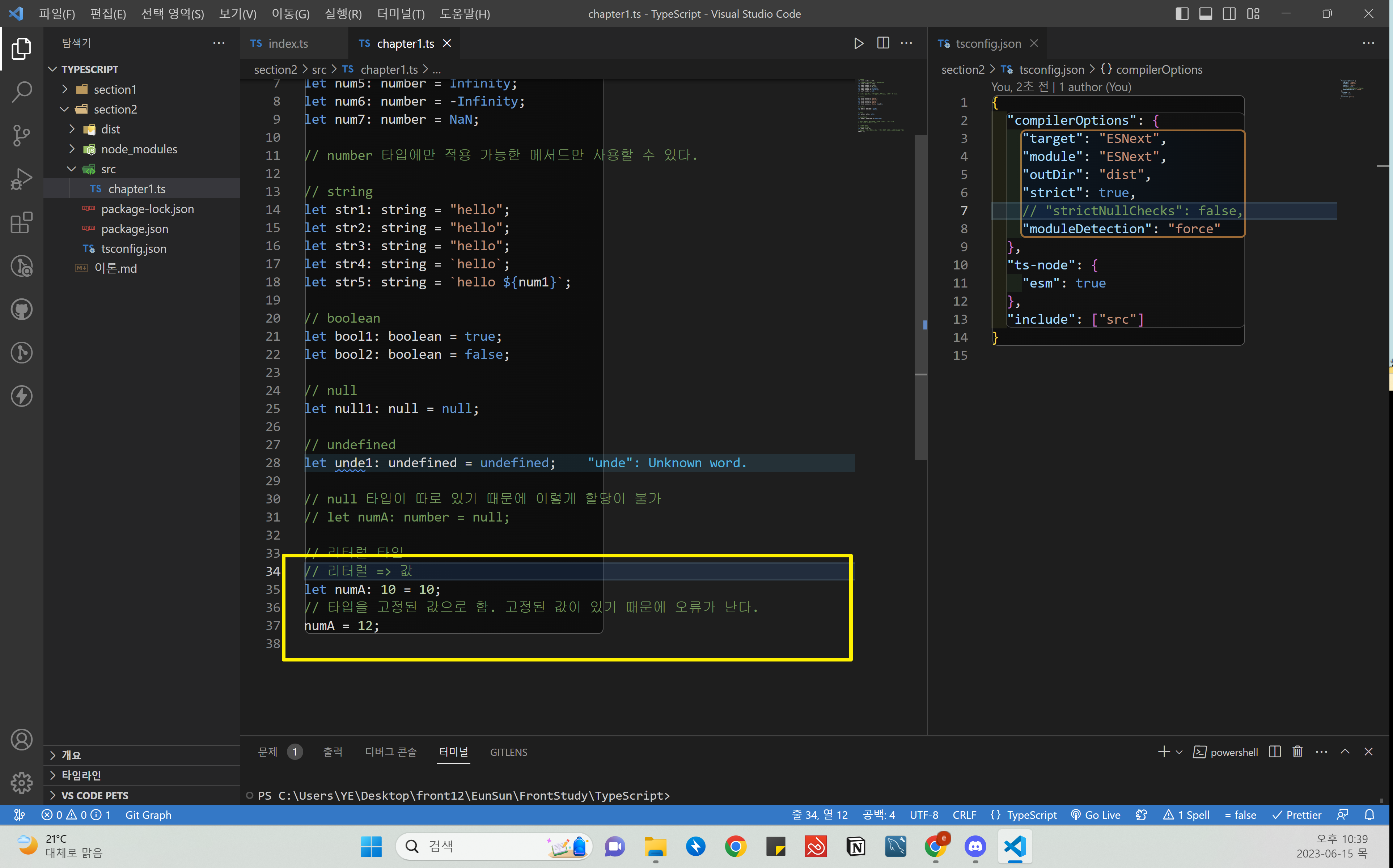Open the Customize Layout control
Viewport: 1393px width, 868px height.
point(1253,14)
